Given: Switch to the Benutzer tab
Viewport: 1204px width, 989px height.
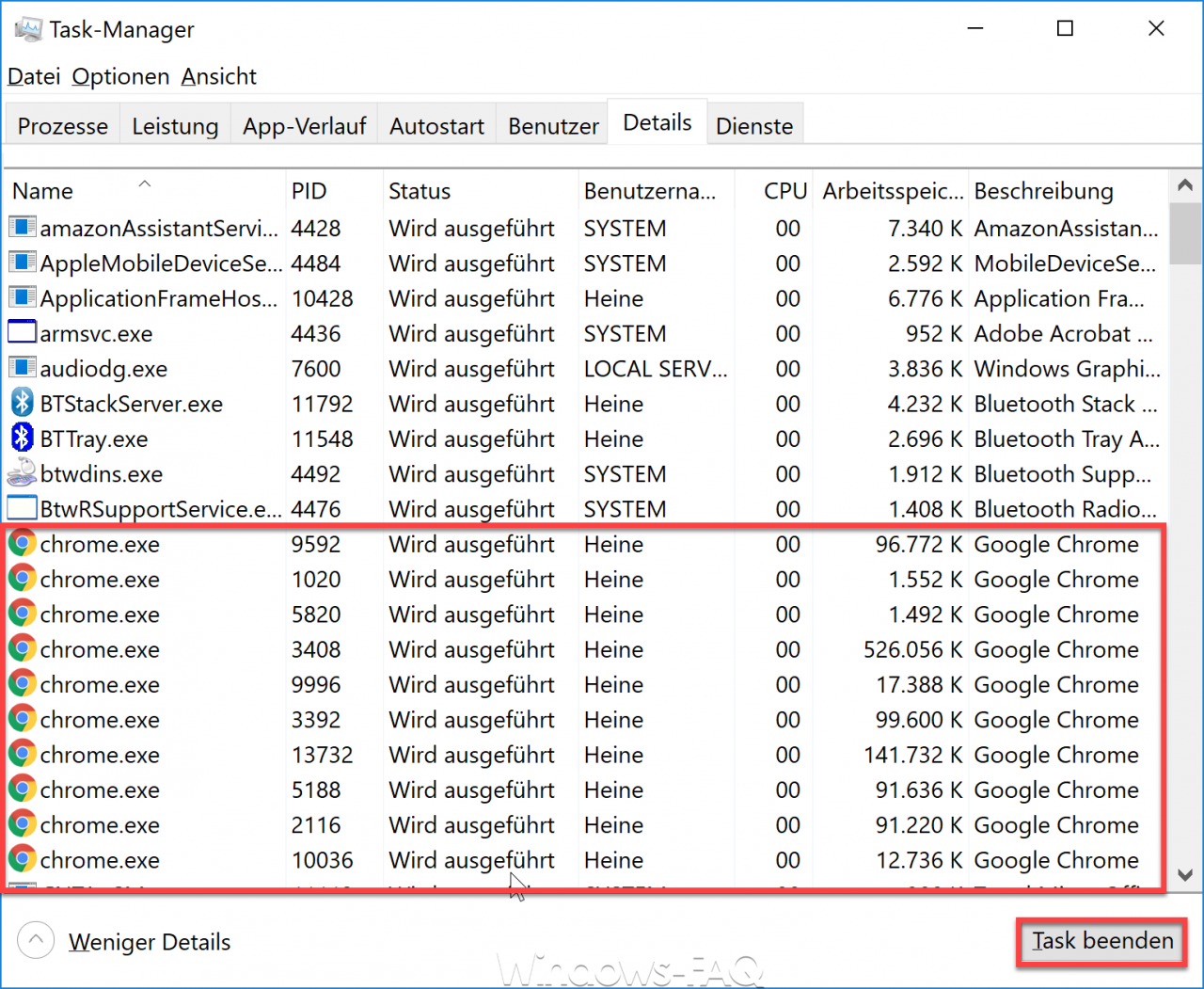Looking at the screenshot, I should 553,125.
